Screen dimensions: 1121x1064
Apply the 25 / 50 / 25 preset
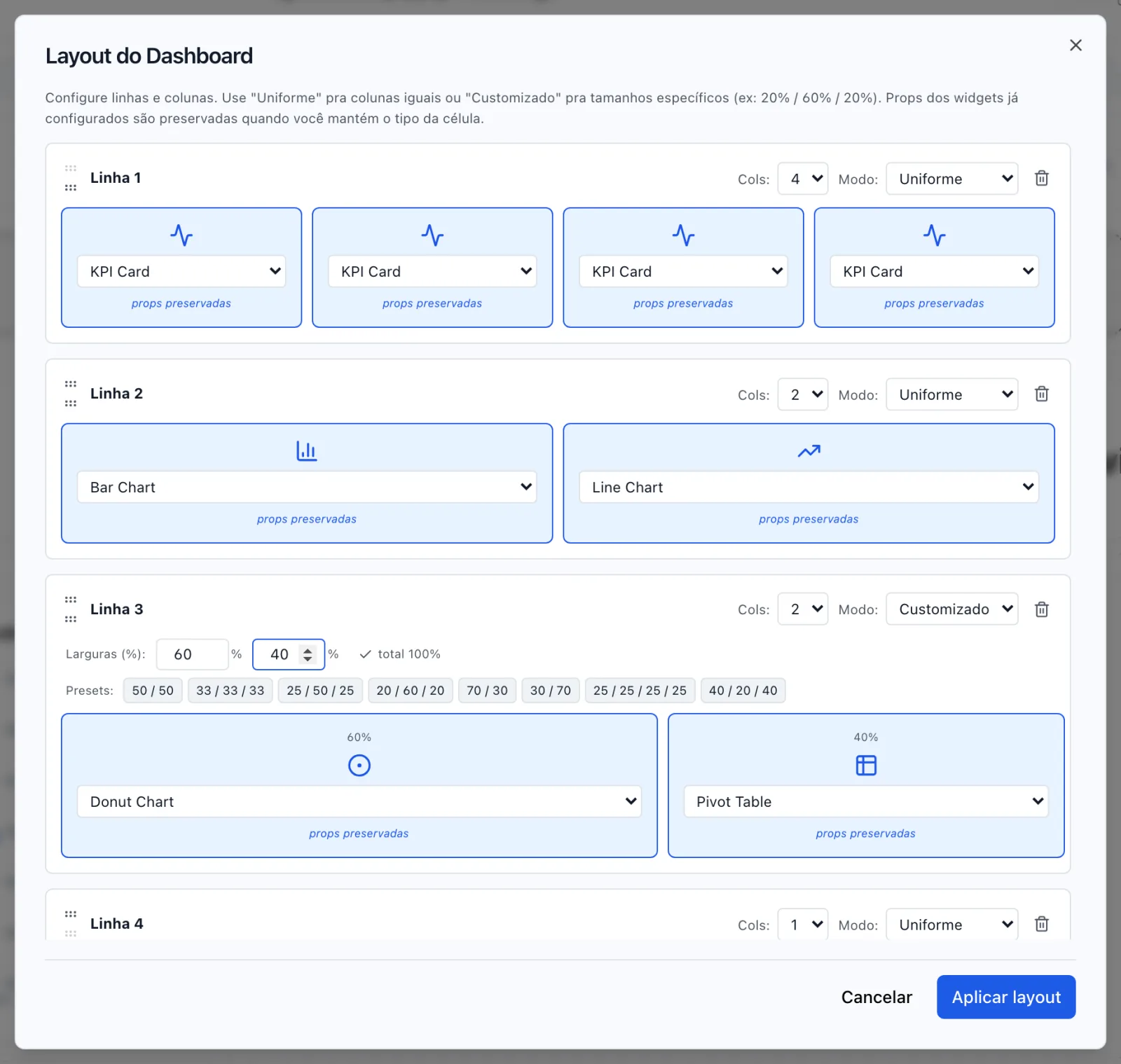(320, 691)
